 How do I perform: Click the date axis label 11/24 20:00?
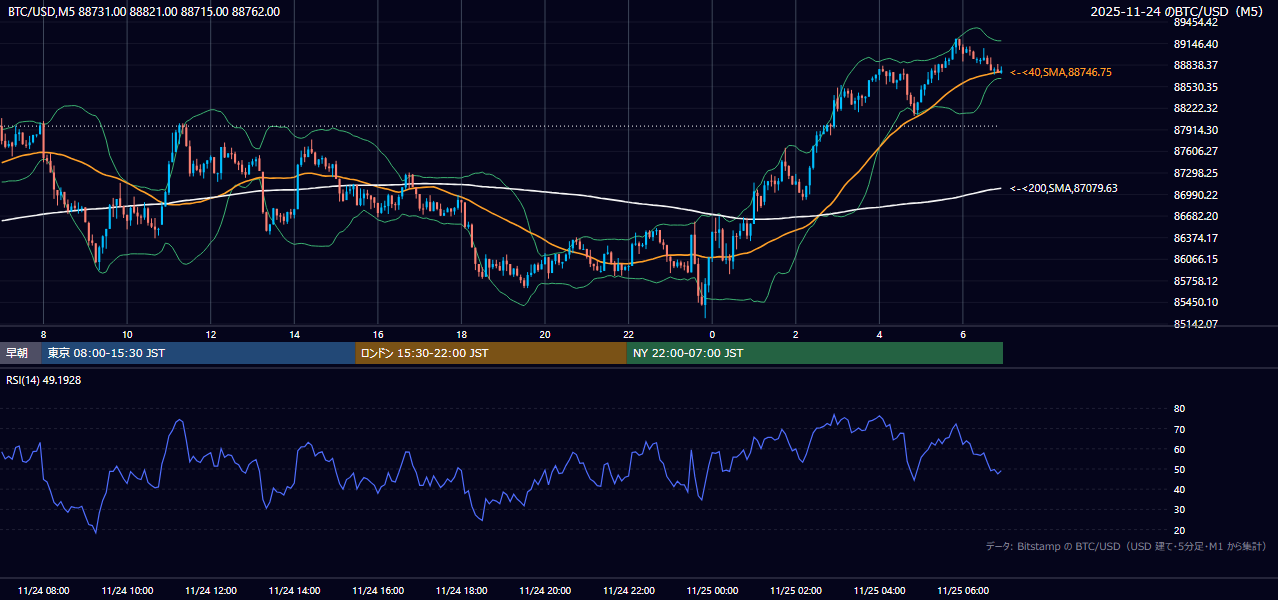pyautogui.click(x=545, y=591)
